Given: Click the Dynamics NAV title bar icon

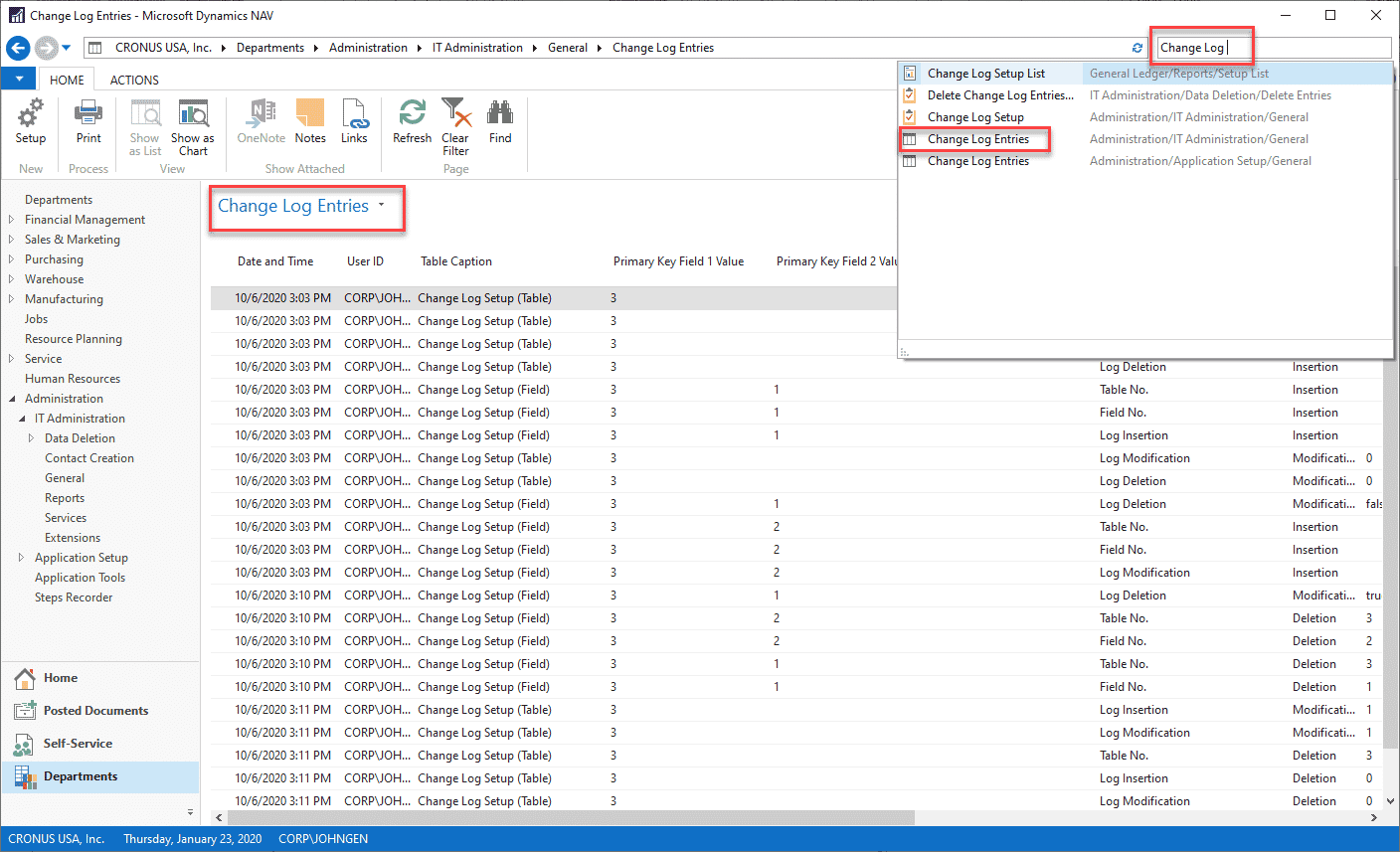Looking at the screenshot, I should pos(16,15).
